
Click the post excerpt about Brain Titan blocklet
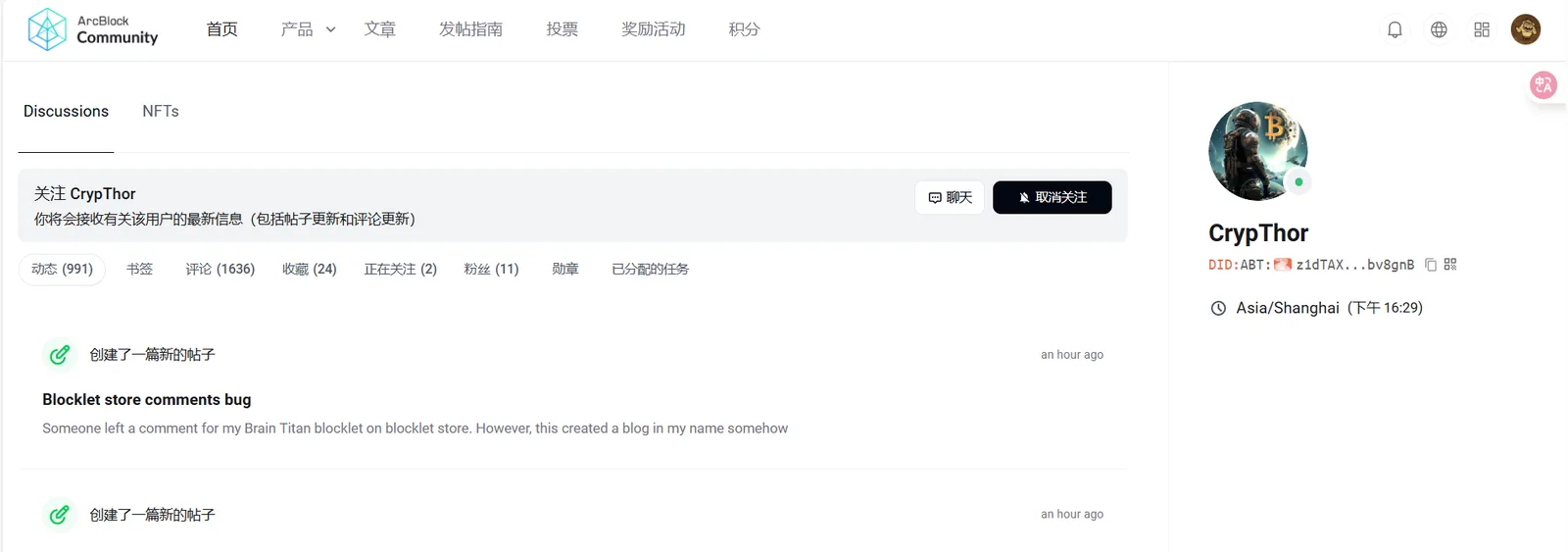[415, 428]
